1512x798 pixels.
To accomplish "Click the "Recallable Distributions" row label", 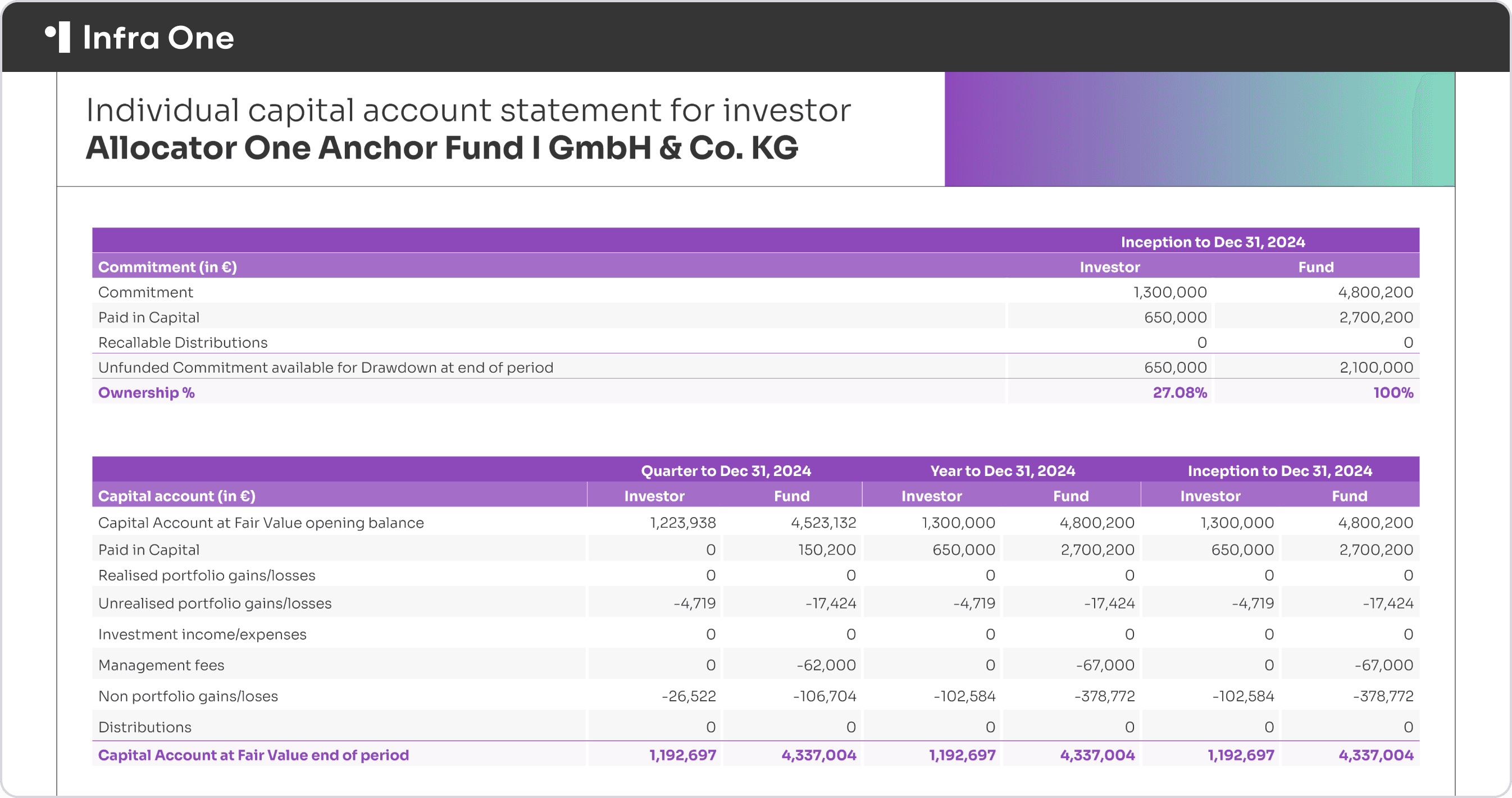I will pyautogui.click(x=183, y=342).
